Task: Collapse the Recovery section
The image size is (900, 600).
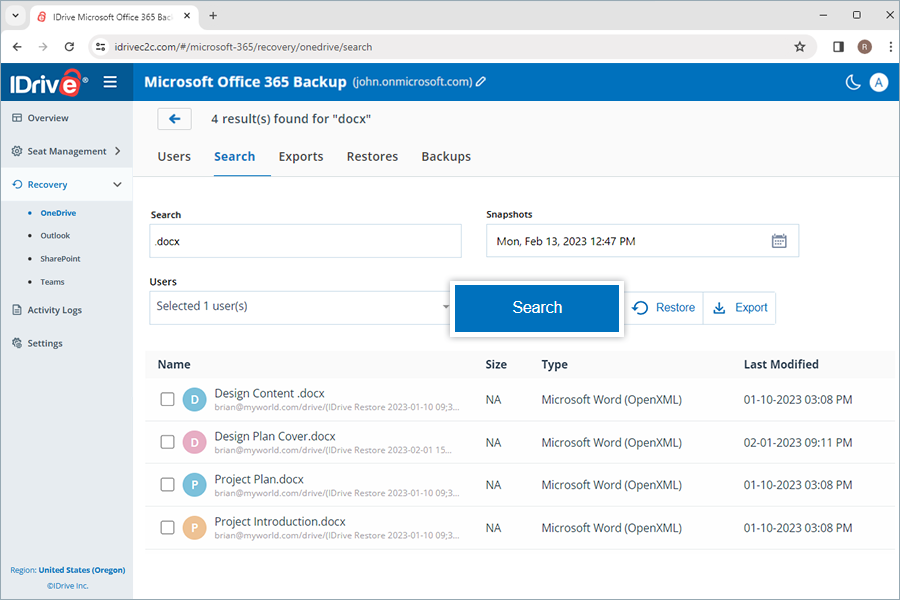Action: click(67, 184)
